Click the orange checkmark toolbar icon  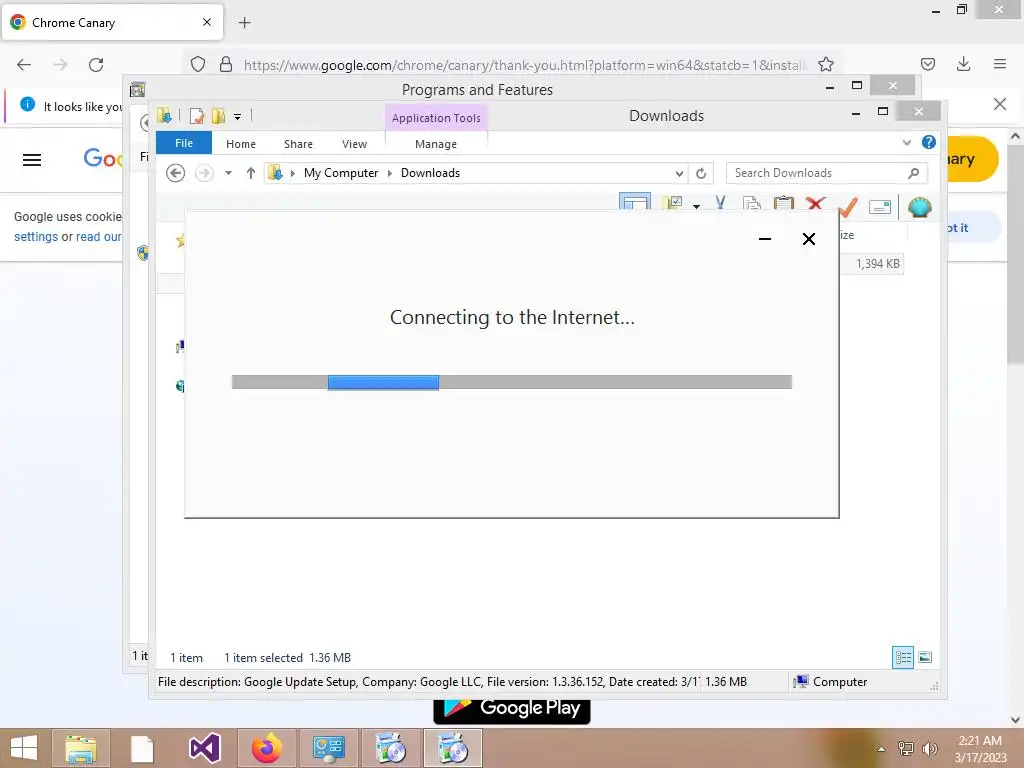pos(847,206)
